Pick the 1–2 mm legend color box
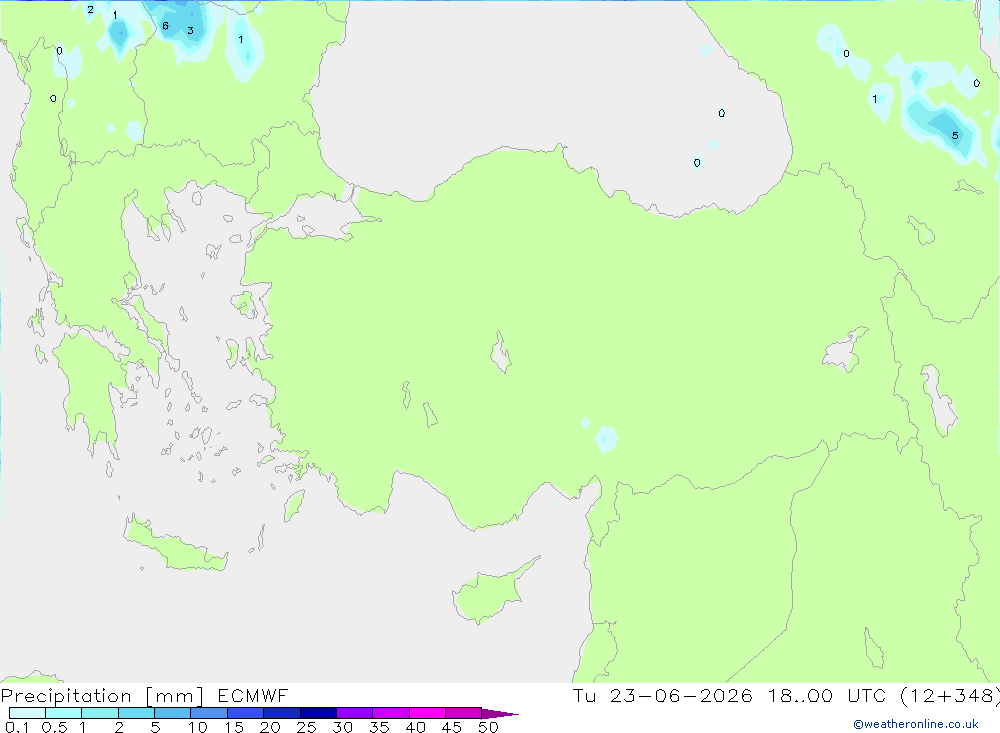1000x733 pixels. click(100, 713)
